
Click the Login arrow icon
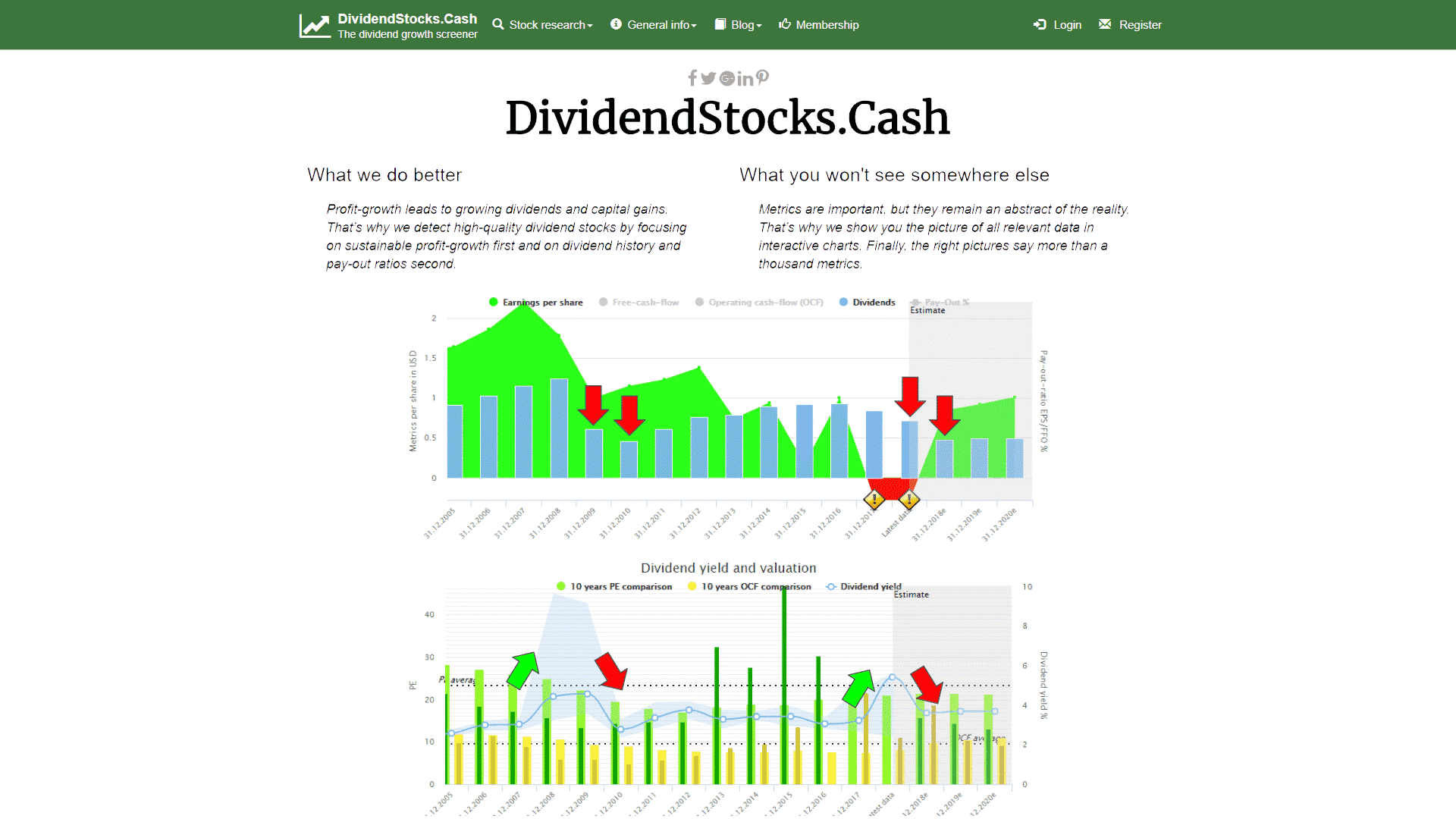pyautogui.click(x=1040, y=24)
